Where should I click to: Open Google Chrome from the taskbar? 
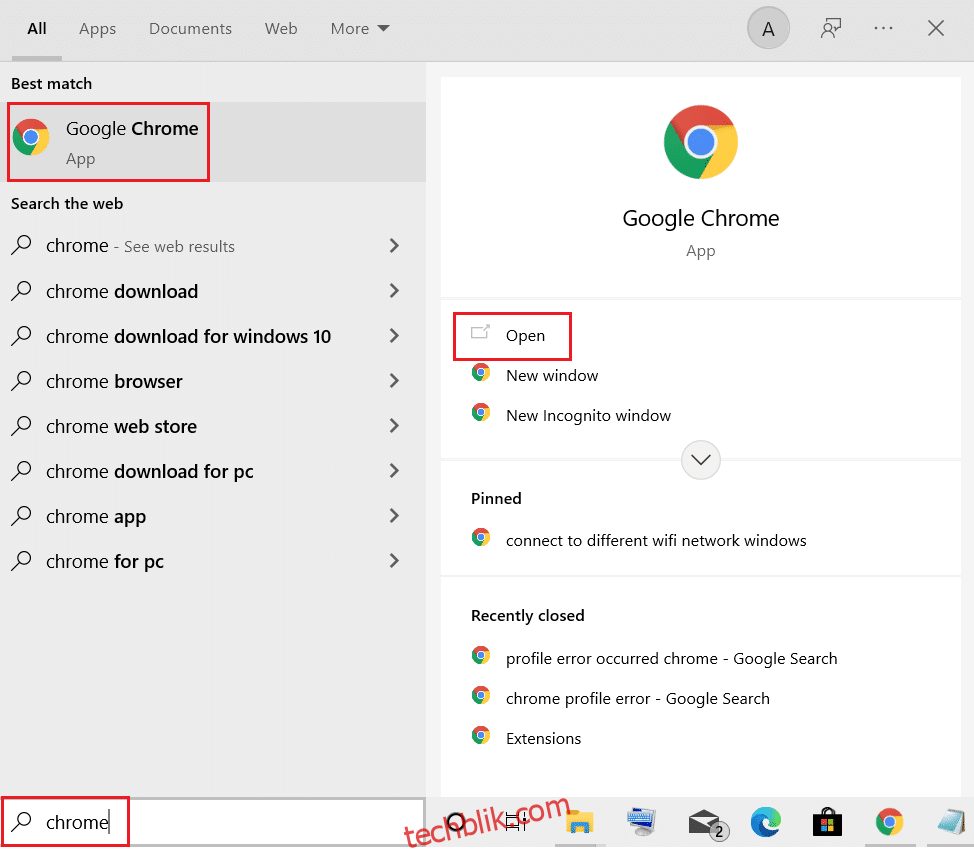coord(890,822)
